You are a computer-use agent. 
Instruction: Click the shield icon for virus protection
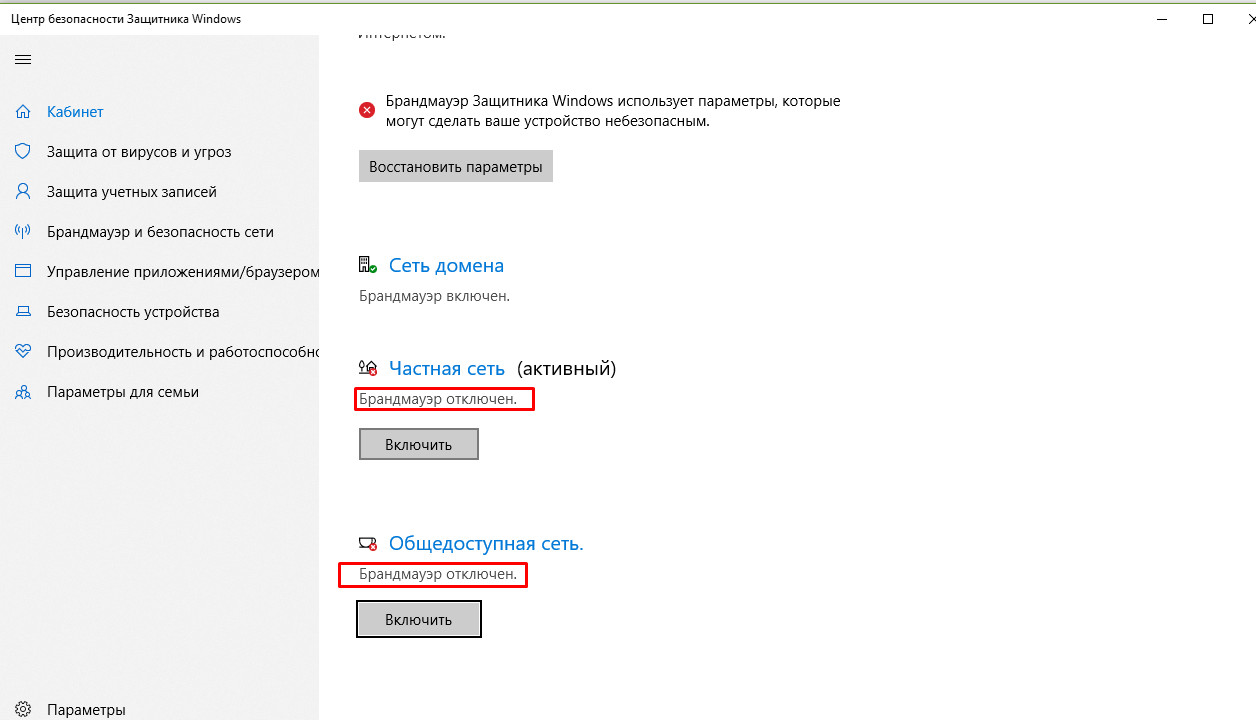[x=23, y=152]
